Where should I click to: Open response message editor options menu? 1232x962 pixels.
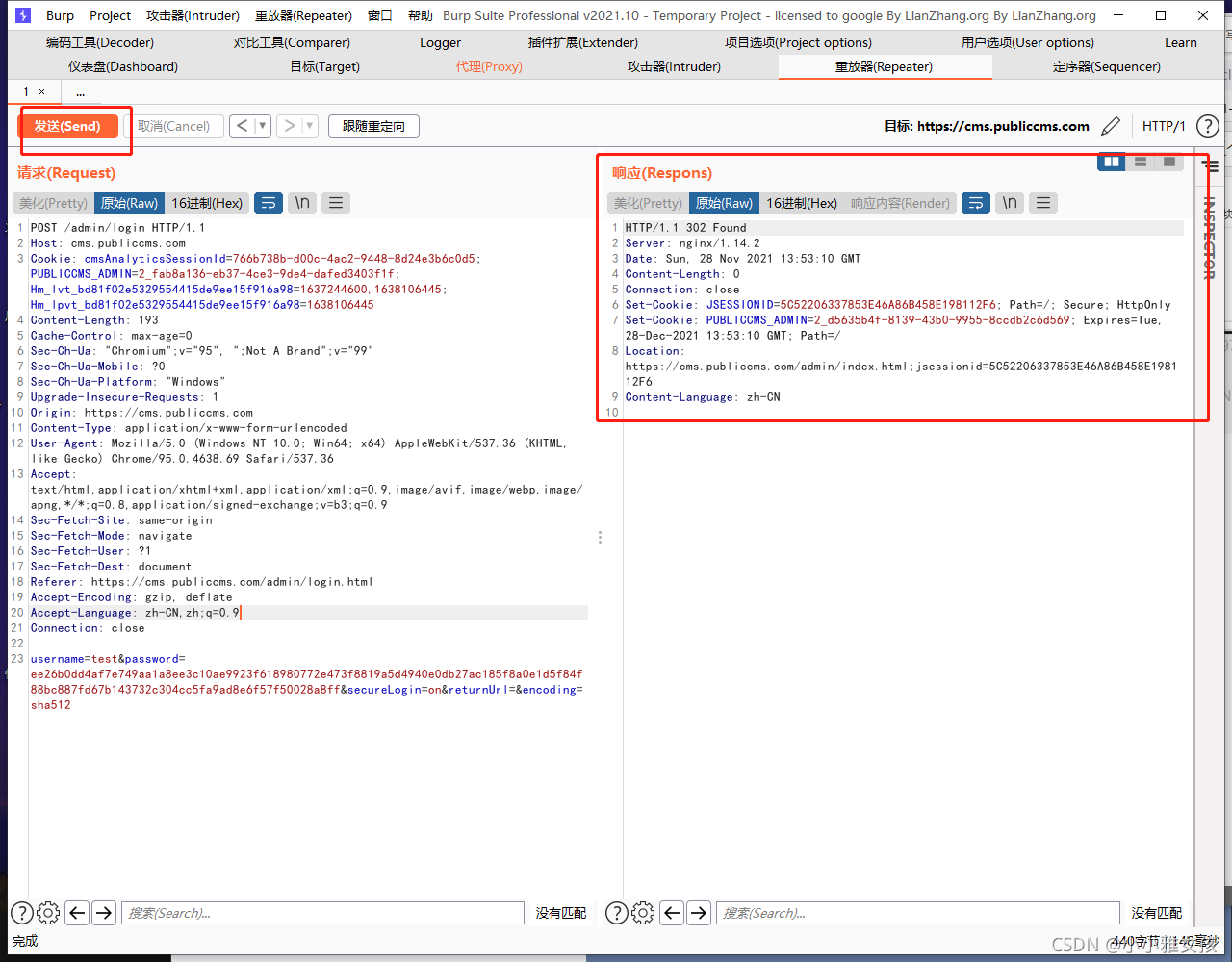point(1043,203)
